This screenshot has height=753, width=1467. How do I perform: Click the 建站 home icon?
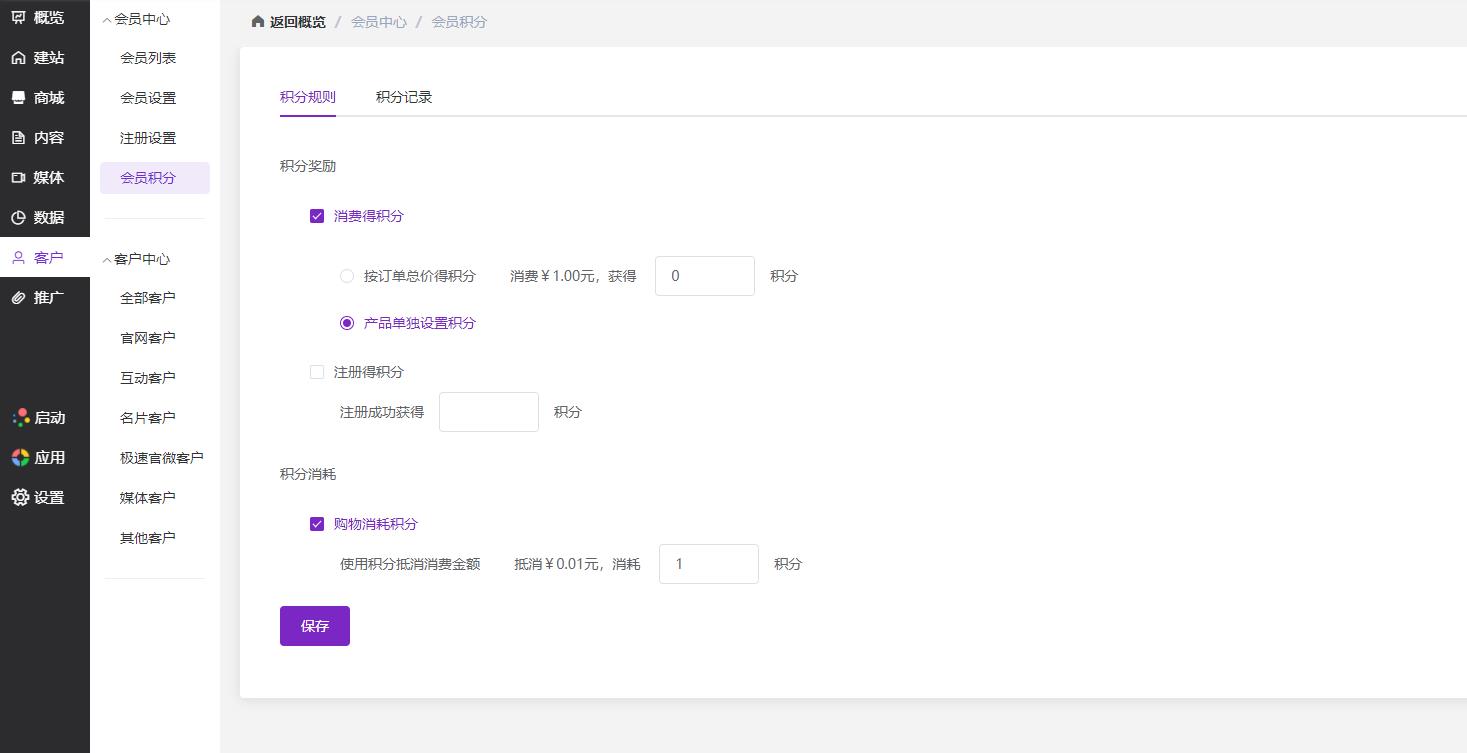[19, 57]
